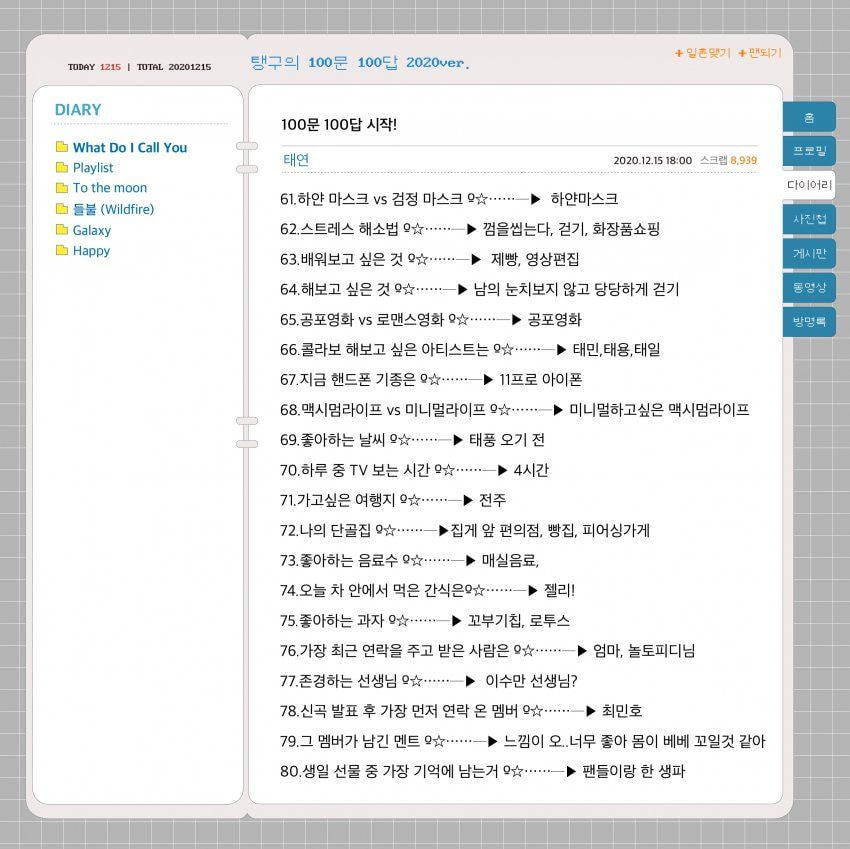Click the folder icon beside Galaxy
Image resolution: width=850 pixels, height=849 pixels.
coord(62,230)
